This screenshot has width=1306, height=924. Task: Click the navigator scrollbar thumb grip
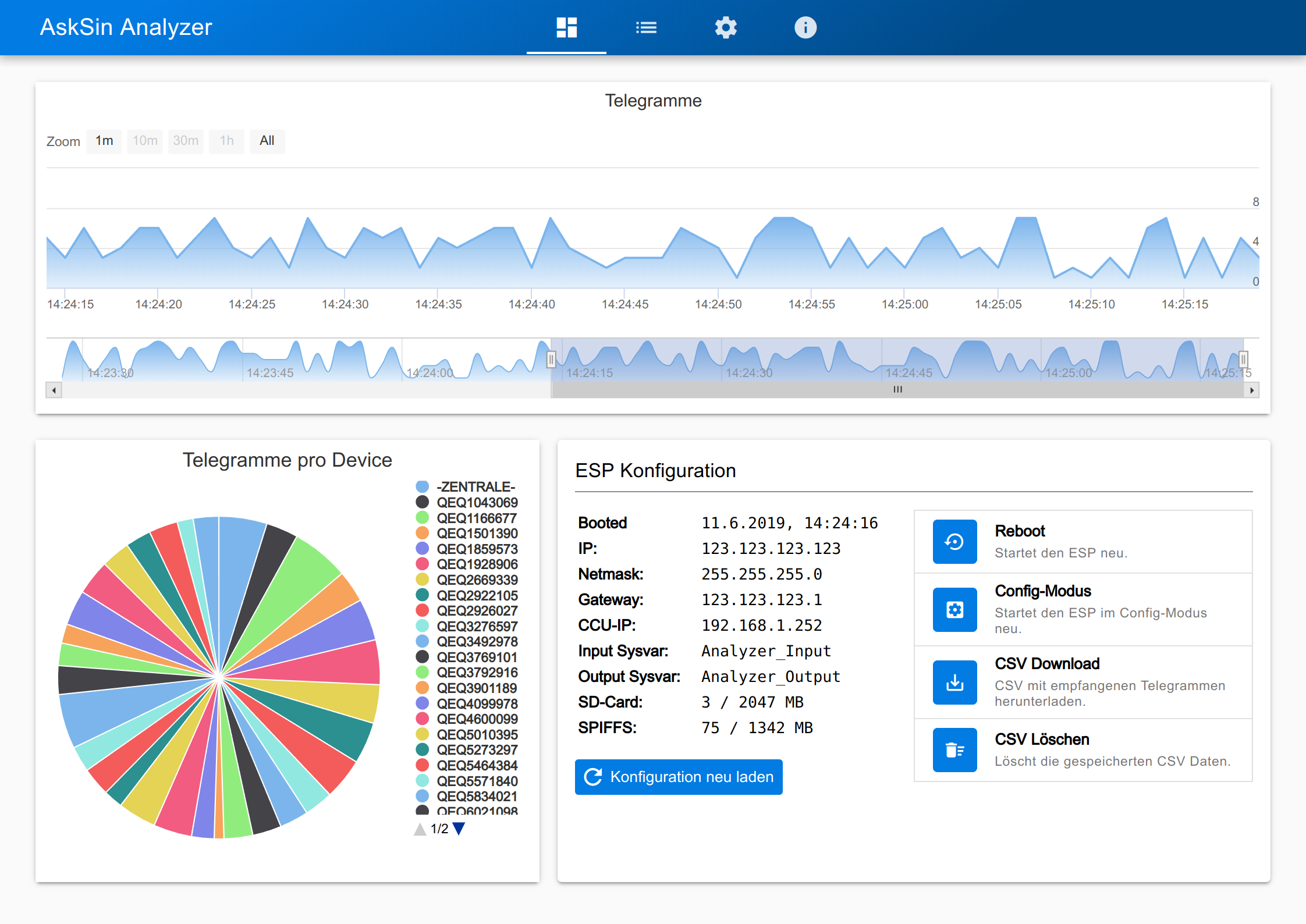(x=897, y=390)
